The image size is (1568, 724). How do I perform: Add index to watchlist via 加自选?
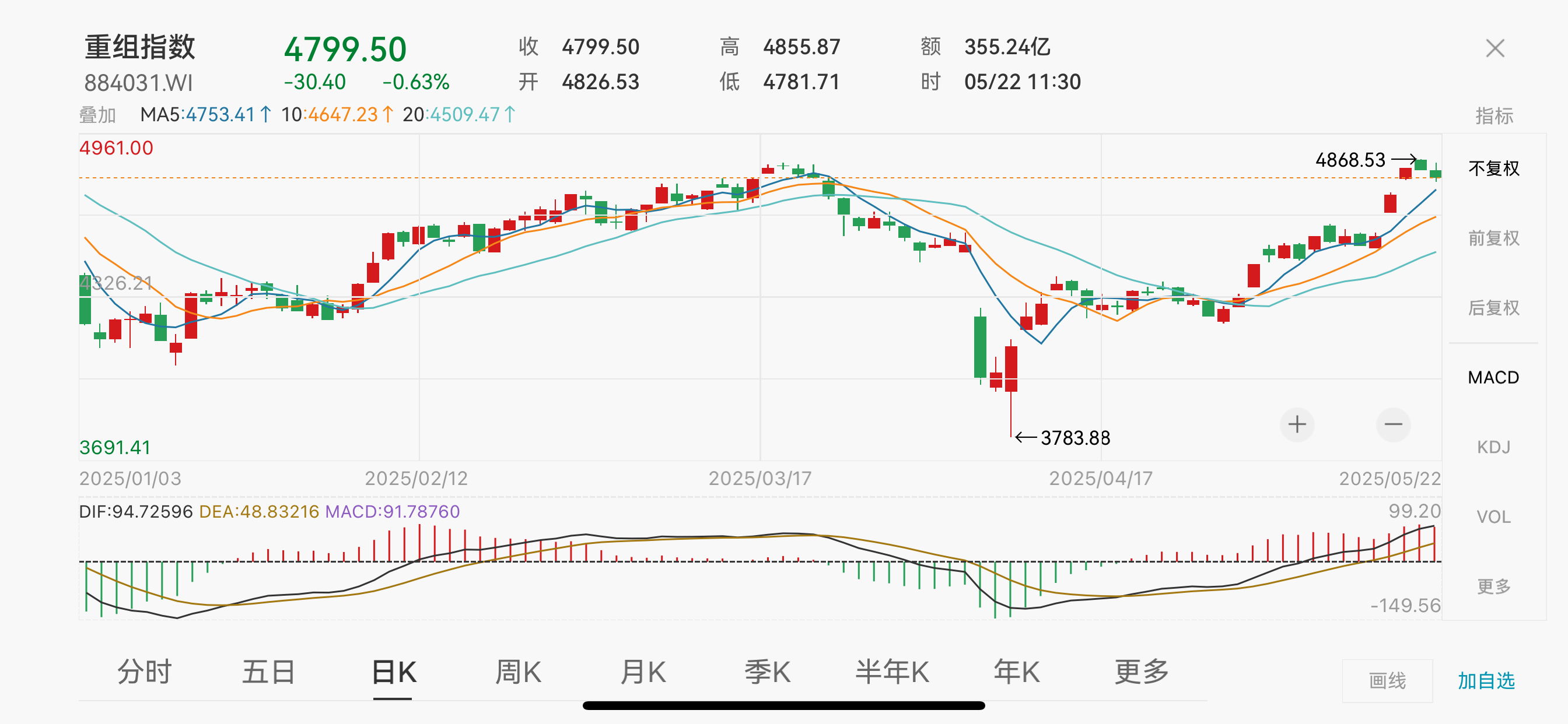pyautogui.click(x=1486, y=681)
